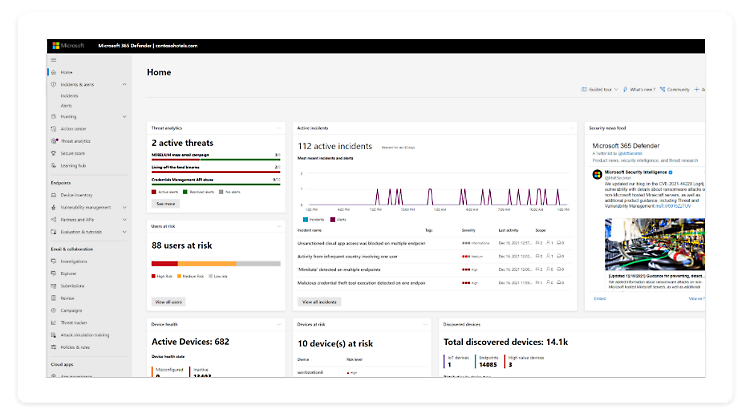Click View all users button
The width and height of the screenshot is (750, 416).
(x=167, y=301)
